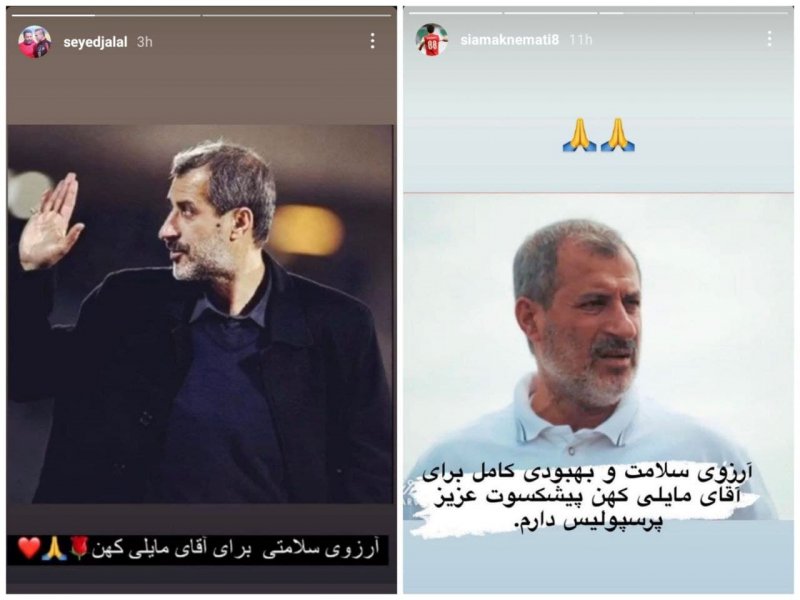This screenshot has height=600, width=800.
Task: Select the right praying hands emoji in siamaknemati8's story
Action: pos(617,134)
